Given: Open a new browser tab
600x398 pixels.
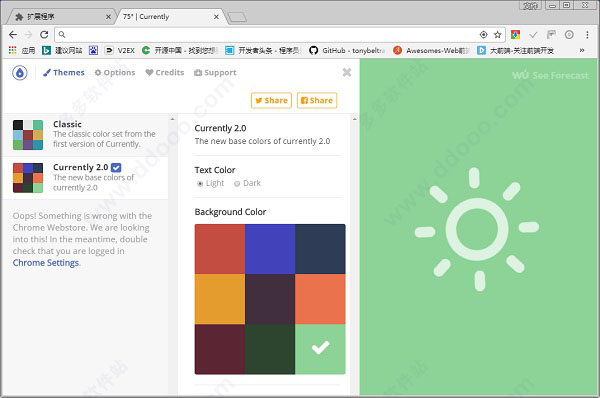Looking at the screenshot, I should [237, 17].
